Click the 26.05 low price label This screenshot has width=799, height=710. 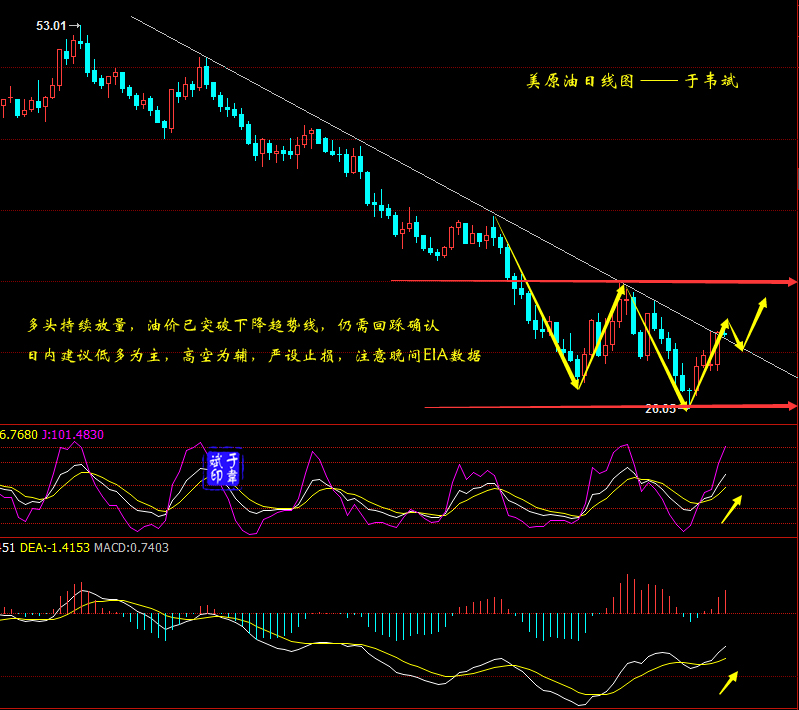coord(660,408)
